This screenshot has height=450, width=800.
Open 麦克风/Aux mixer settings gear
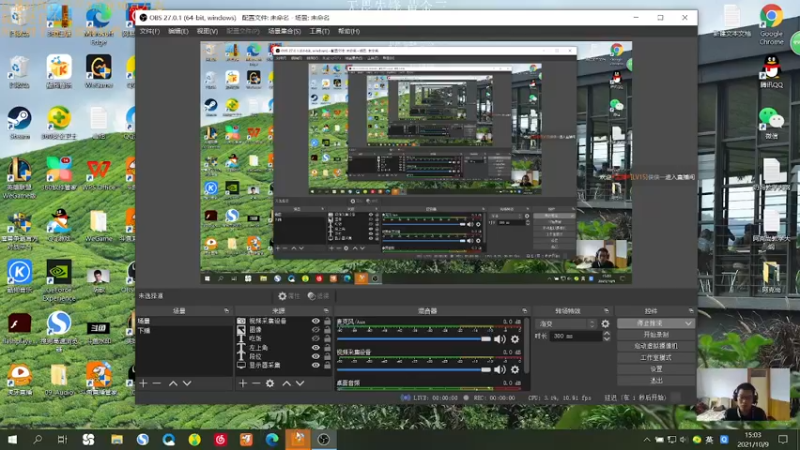coord(515,339)
